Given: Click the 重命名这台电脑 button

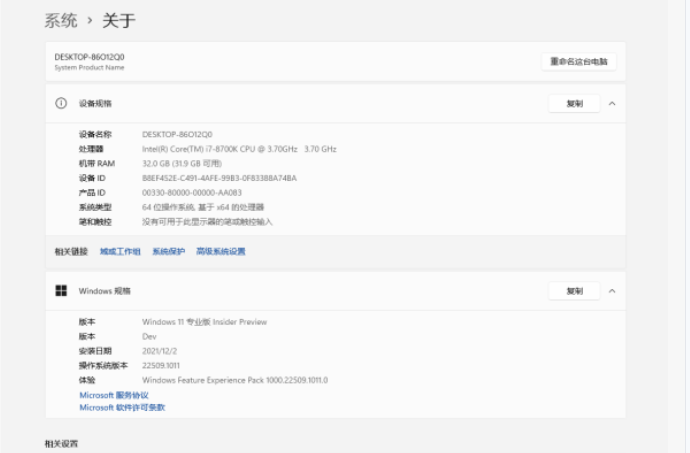Looking at the screenshot, I should click(579, 62).
